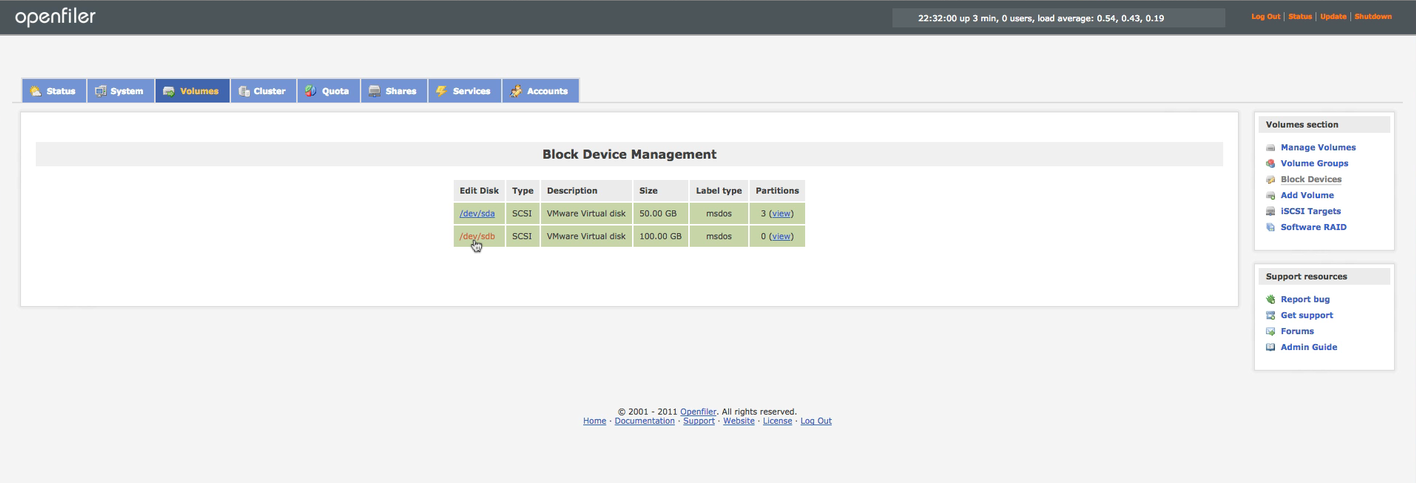The height and width of the screenshot is (483, 1416).
Task: Click the Get support icon
Action: [1271, 315]
